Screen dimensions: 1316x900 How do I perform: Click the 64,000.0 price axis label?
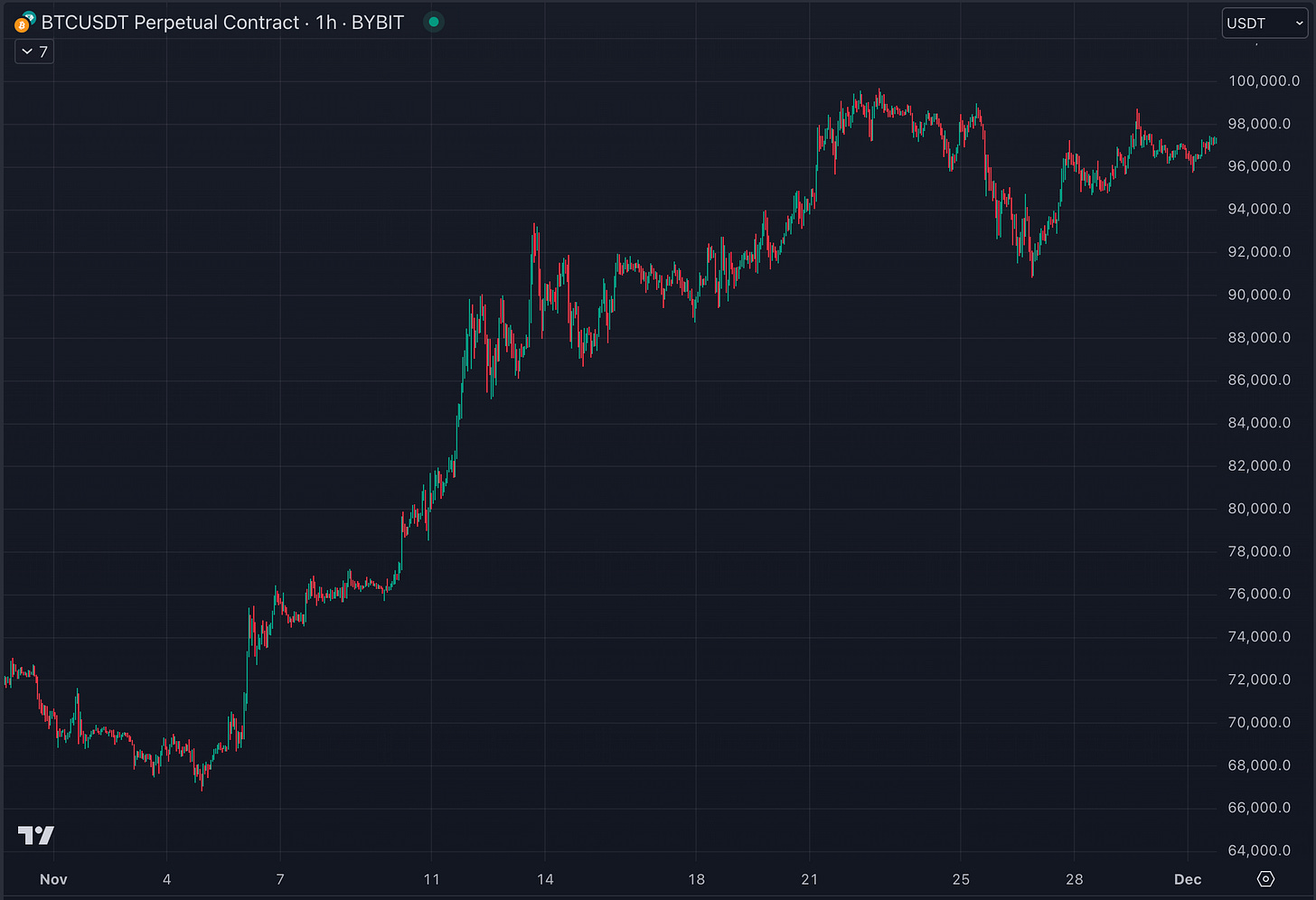[1259, 850]
